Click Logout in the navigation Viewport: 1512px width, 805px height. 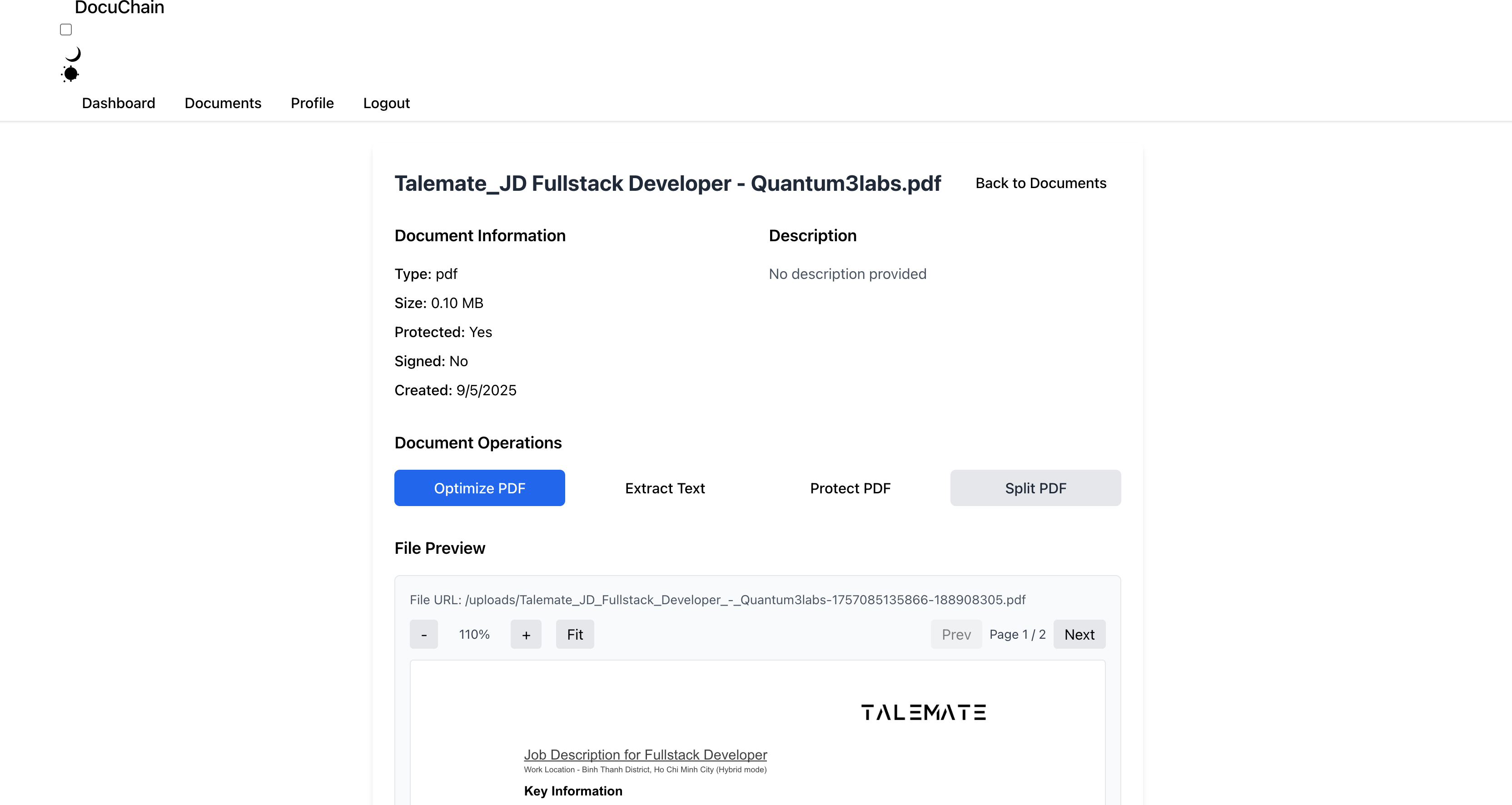tap(386, 103)
